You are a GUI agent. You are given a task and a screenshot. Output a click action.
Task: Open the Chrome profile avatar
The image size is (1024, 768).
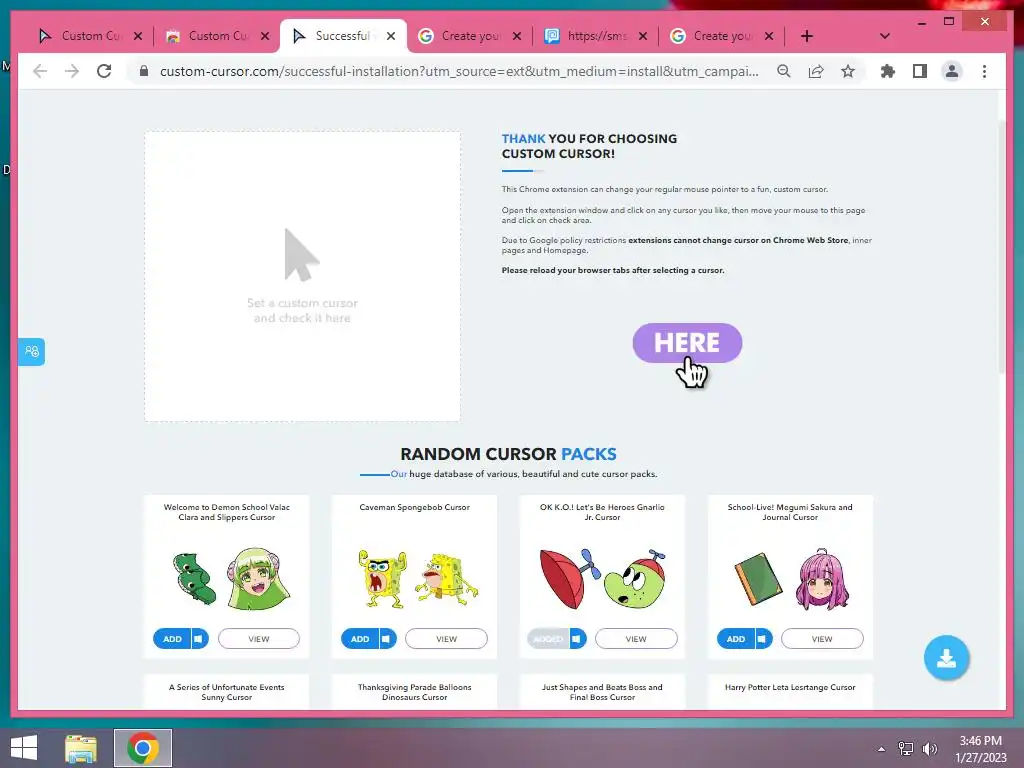coord(952,71)
